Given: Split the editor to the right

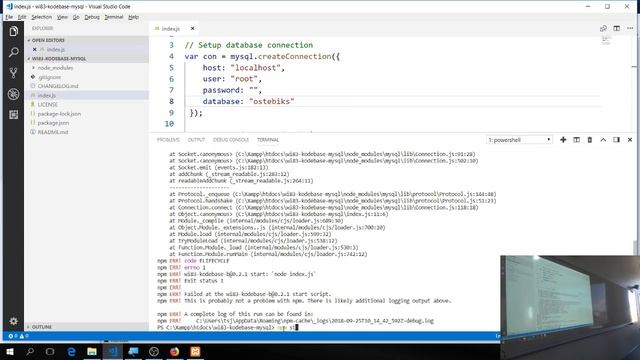Looking at the screenshot, I should (x=616, y=28).
